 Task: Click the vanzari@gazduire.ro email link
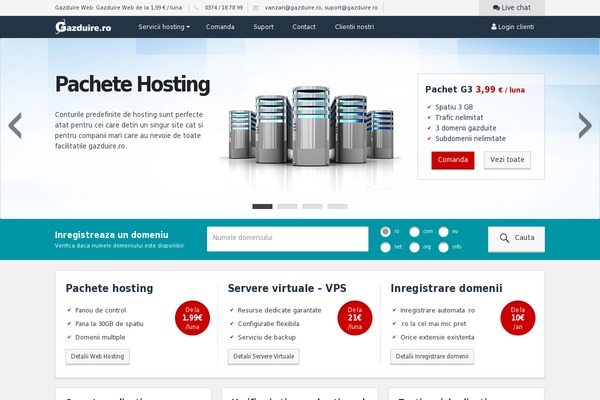pyautogui.click(x=293, y=8)
